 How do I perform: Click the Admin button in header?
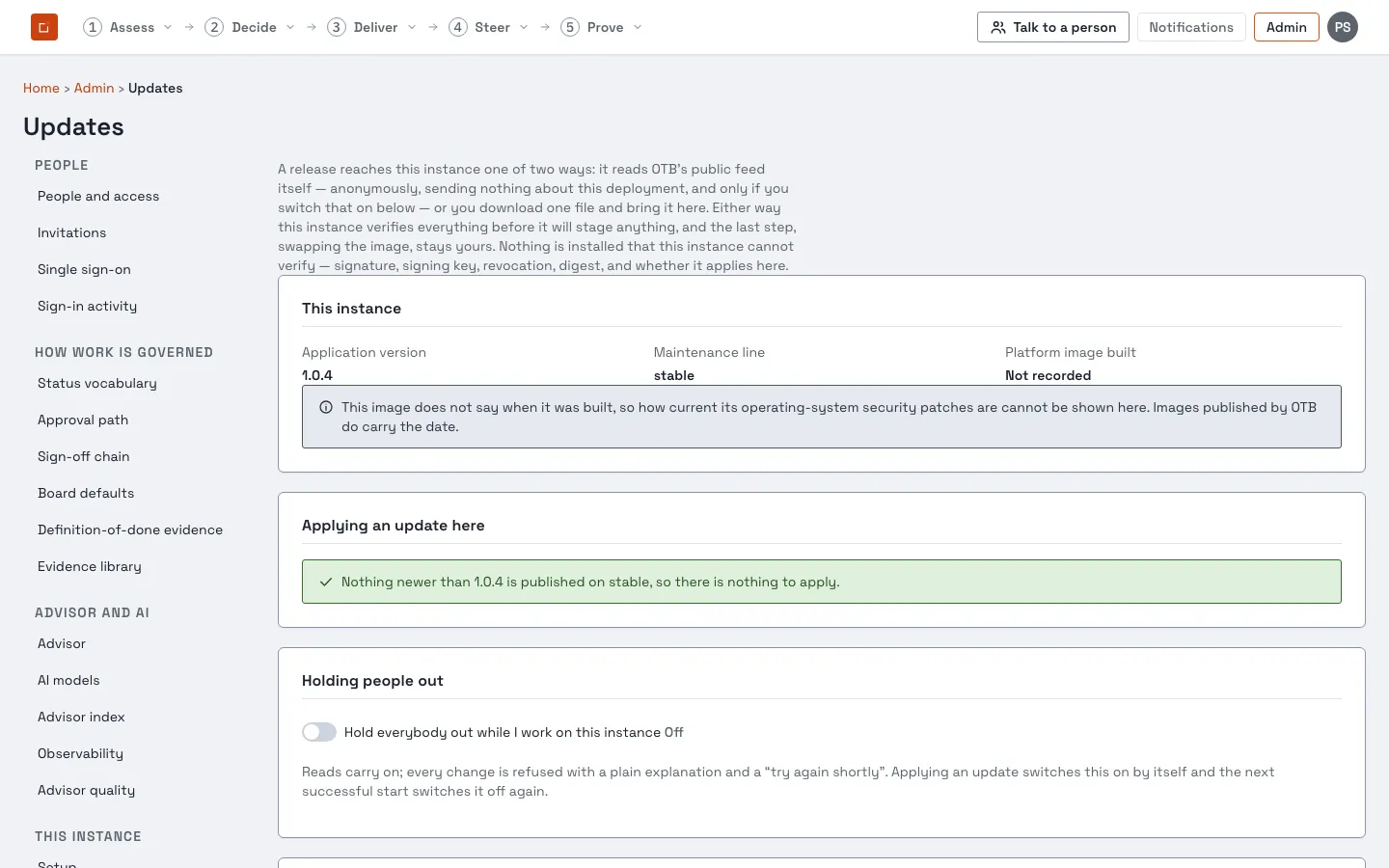pyautogui.click(x=1287, y=27)
